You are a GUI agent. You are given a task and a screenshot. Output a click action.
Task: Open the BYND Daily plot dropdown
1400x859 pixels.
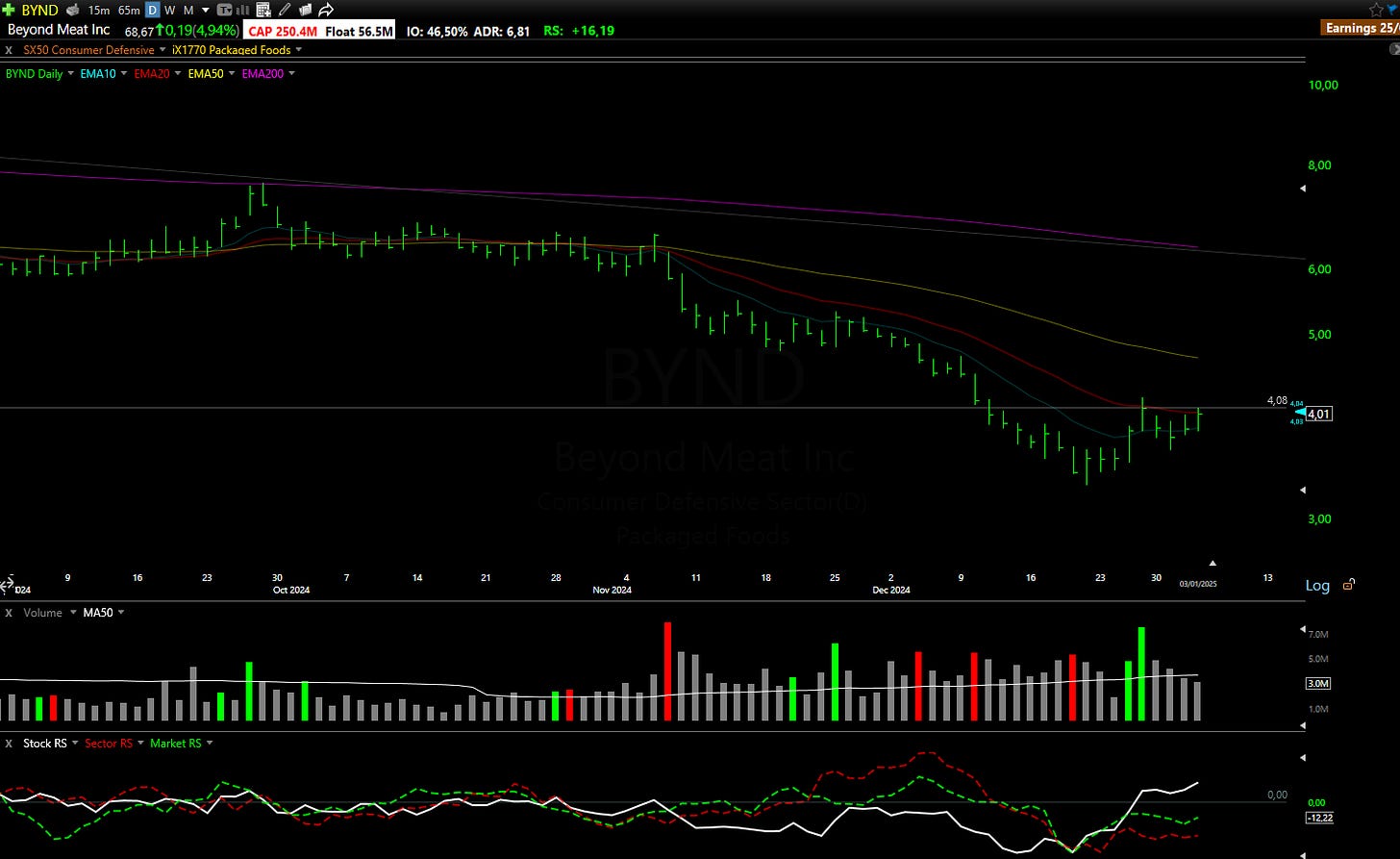point(71,73)
